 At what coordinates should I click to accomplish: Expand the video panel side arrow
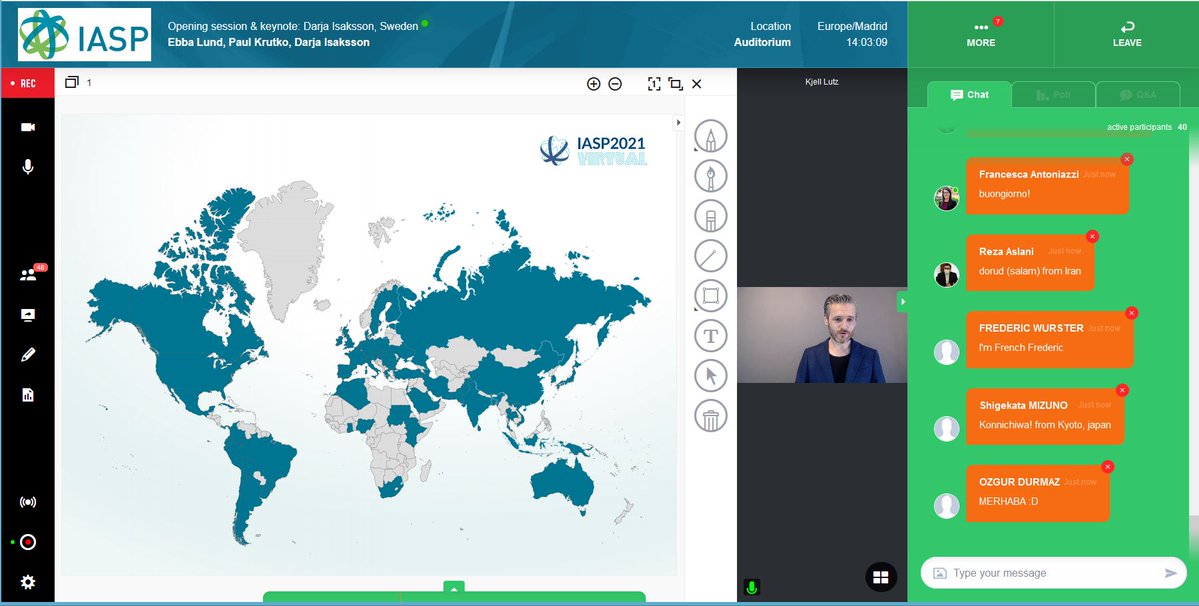[x=902, y=301]
